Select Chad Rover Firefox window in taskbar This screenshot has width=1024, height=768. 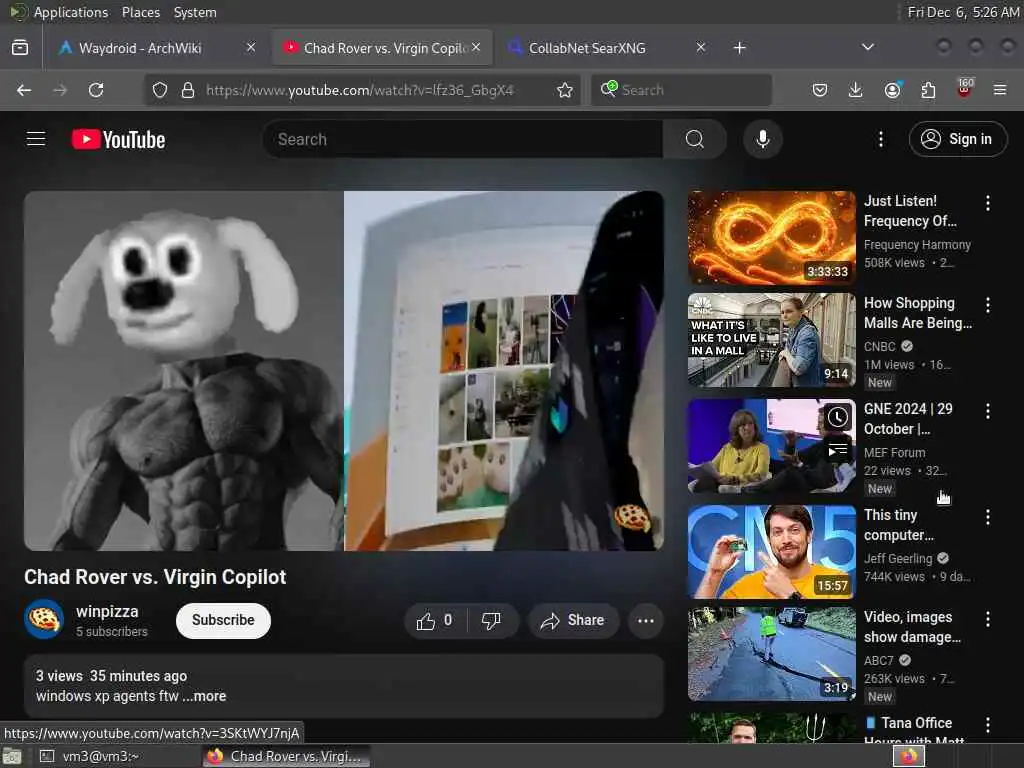286,756
